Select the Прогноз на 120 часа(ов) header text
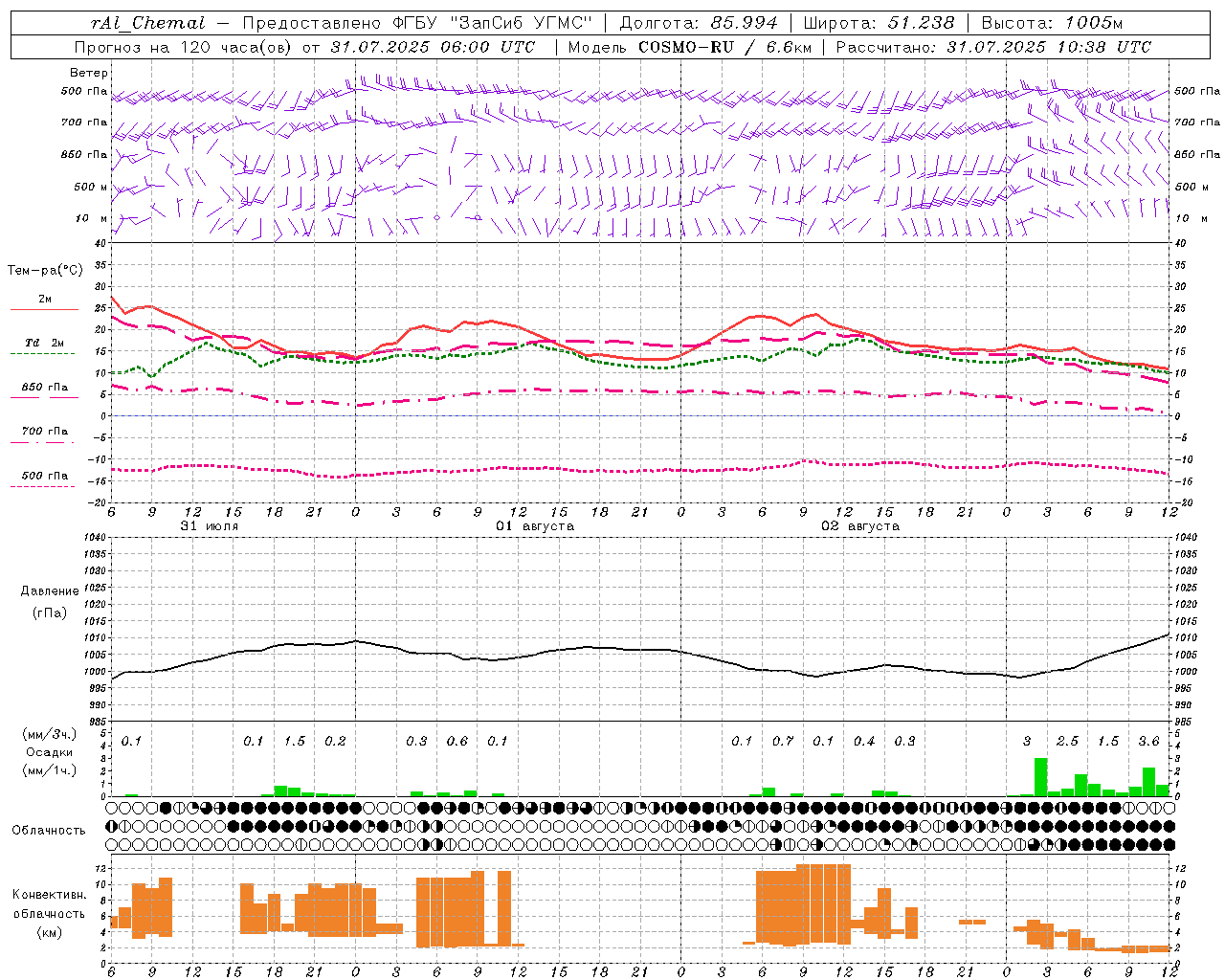The height and width of the screenshot is (980, 1225). pos(185,47)
